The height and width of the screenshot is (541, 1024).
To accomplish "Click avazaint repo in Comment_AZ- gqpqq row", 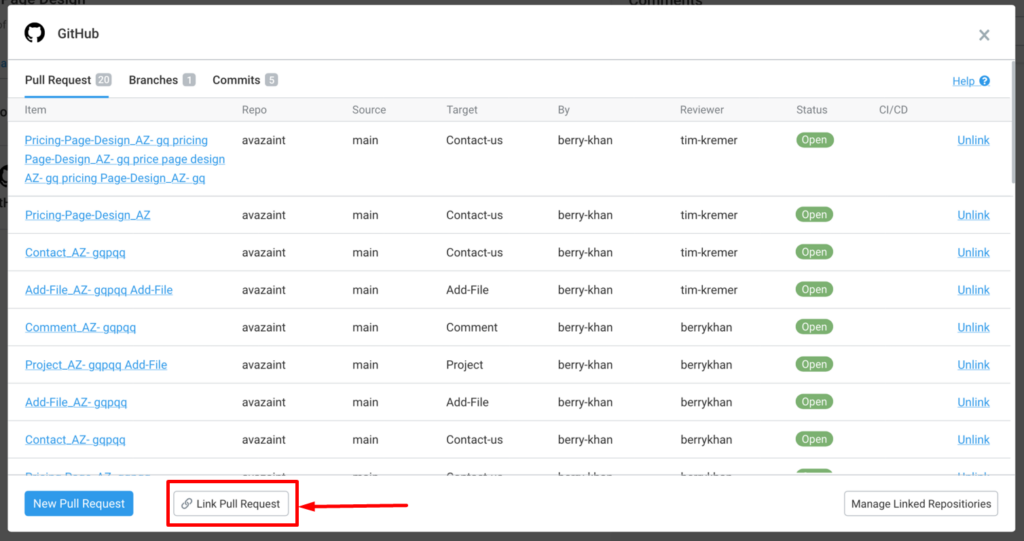I will click(x=264, y=327).
